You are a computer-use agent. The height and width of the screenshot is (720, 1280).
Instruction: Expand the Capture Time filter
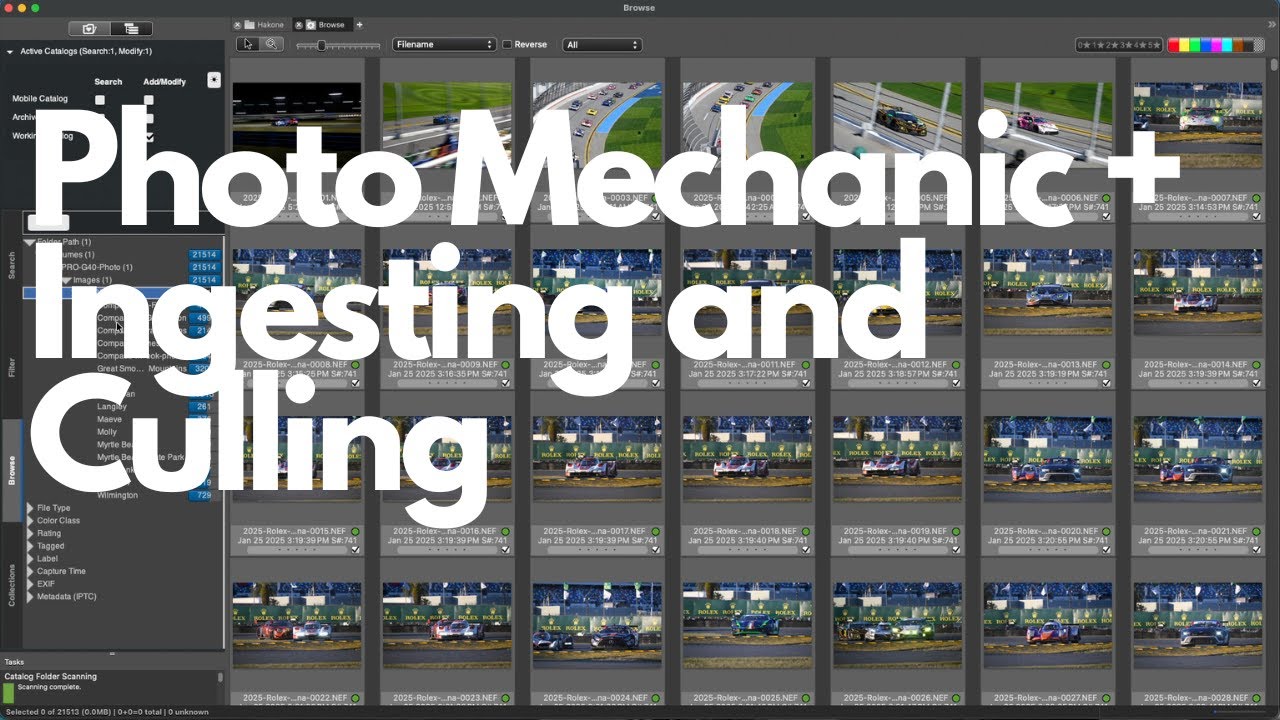click(30, 572)
